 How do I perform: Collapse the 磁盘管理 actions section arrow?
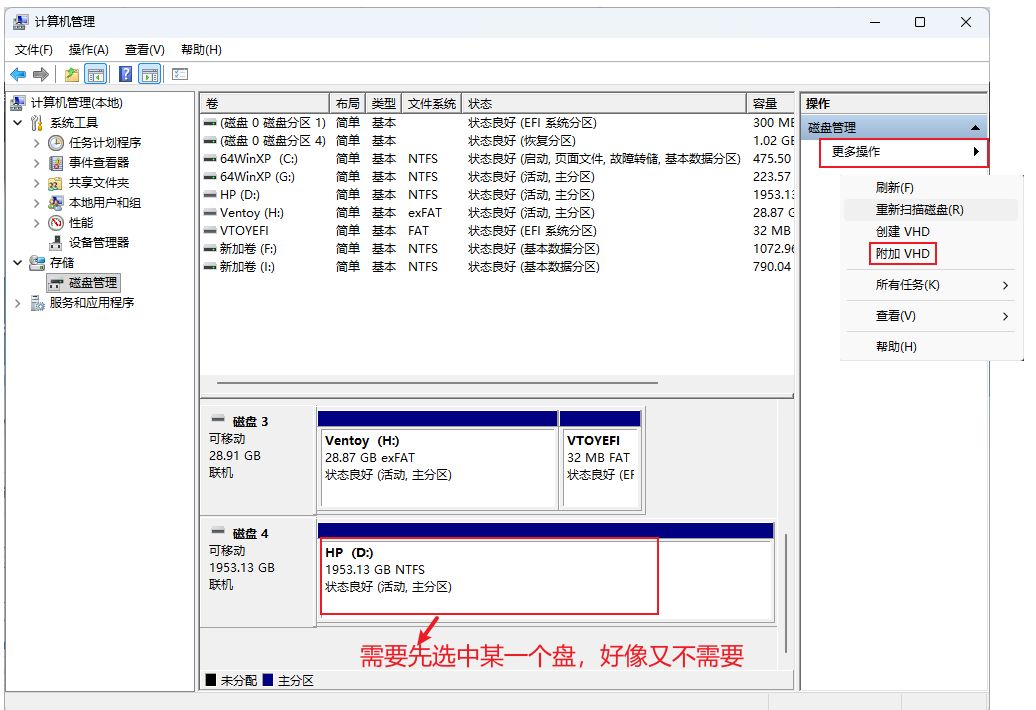pyautogui.click(x=975, y=128)
